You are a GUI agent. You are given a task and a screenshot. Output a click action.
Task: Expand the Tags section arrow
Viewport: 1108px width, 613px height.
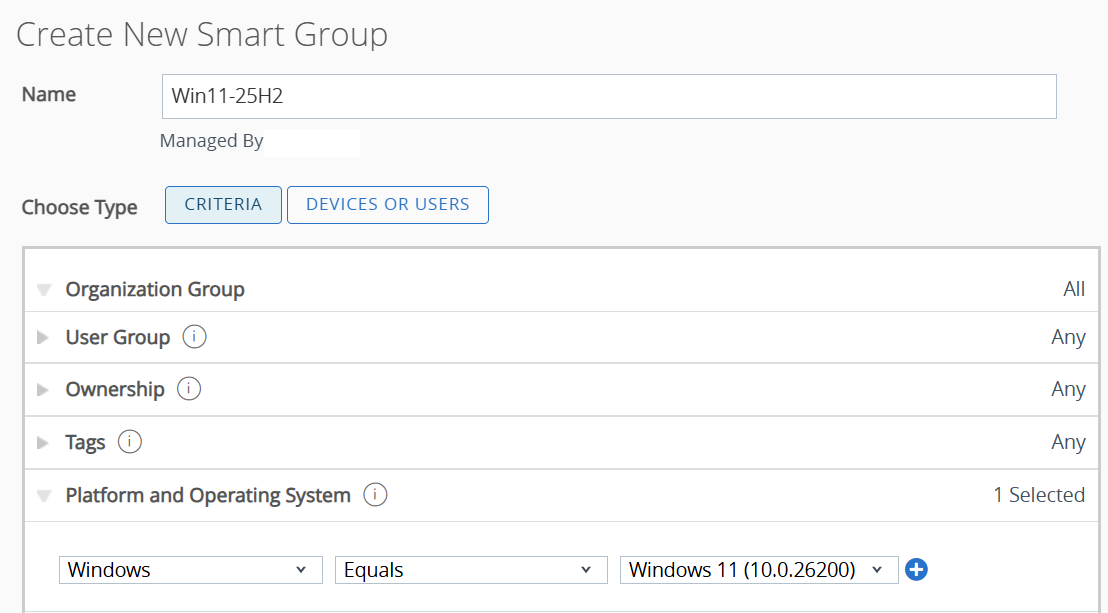[43, 442]
